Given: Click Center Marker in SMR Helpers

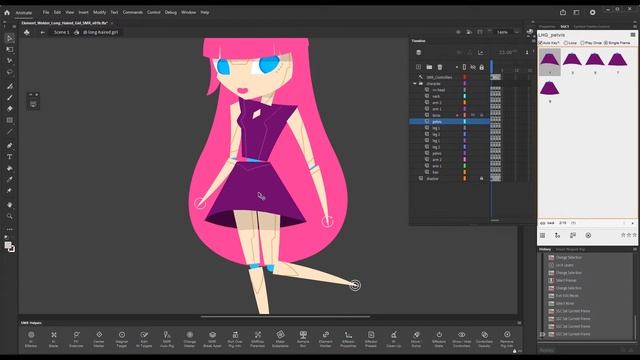Looking at the screenshot, I should (99, 339).
